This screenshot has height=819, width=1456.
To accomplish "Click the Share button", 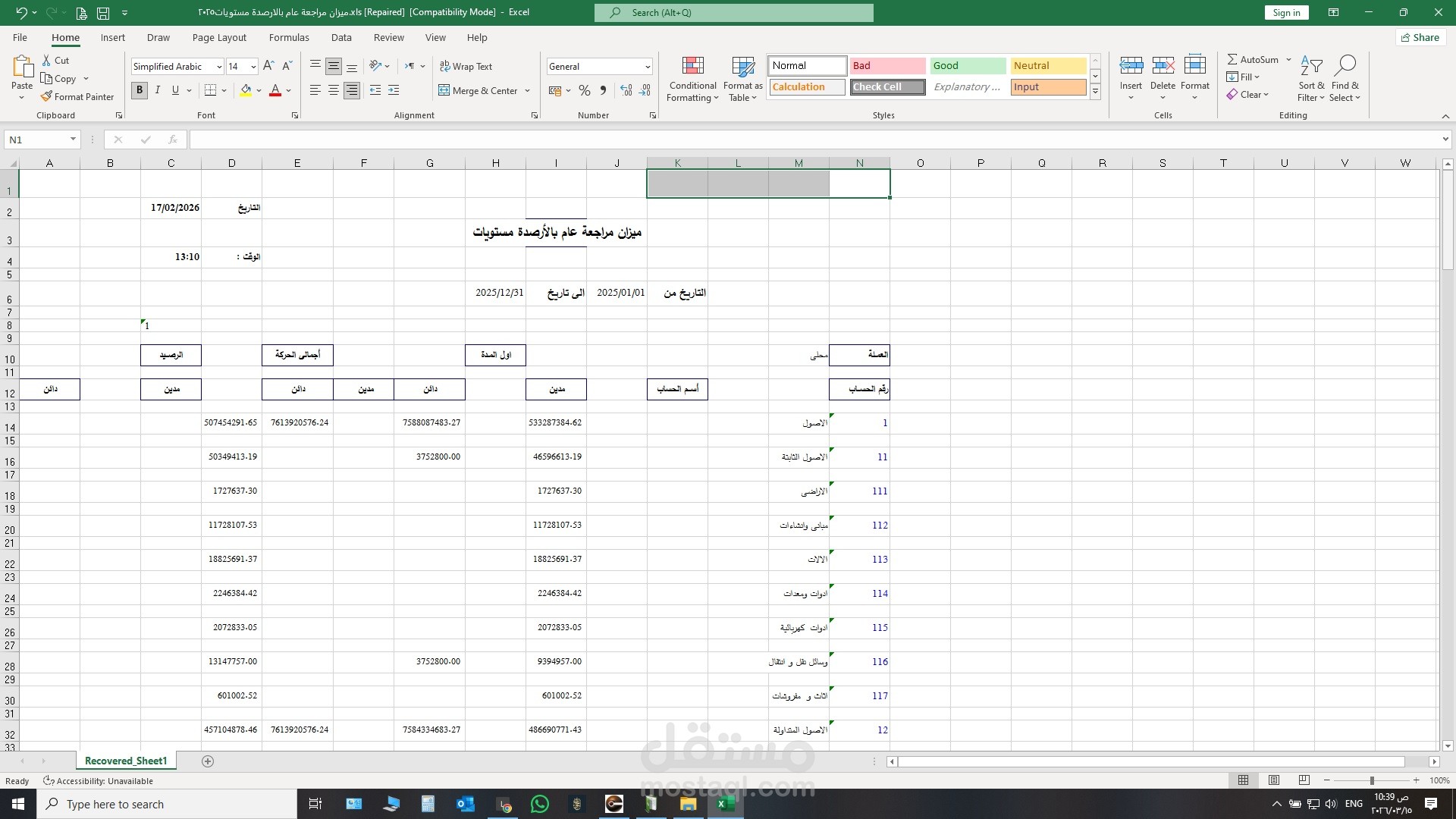I will pyautogui.click(x=1420, y=37).
